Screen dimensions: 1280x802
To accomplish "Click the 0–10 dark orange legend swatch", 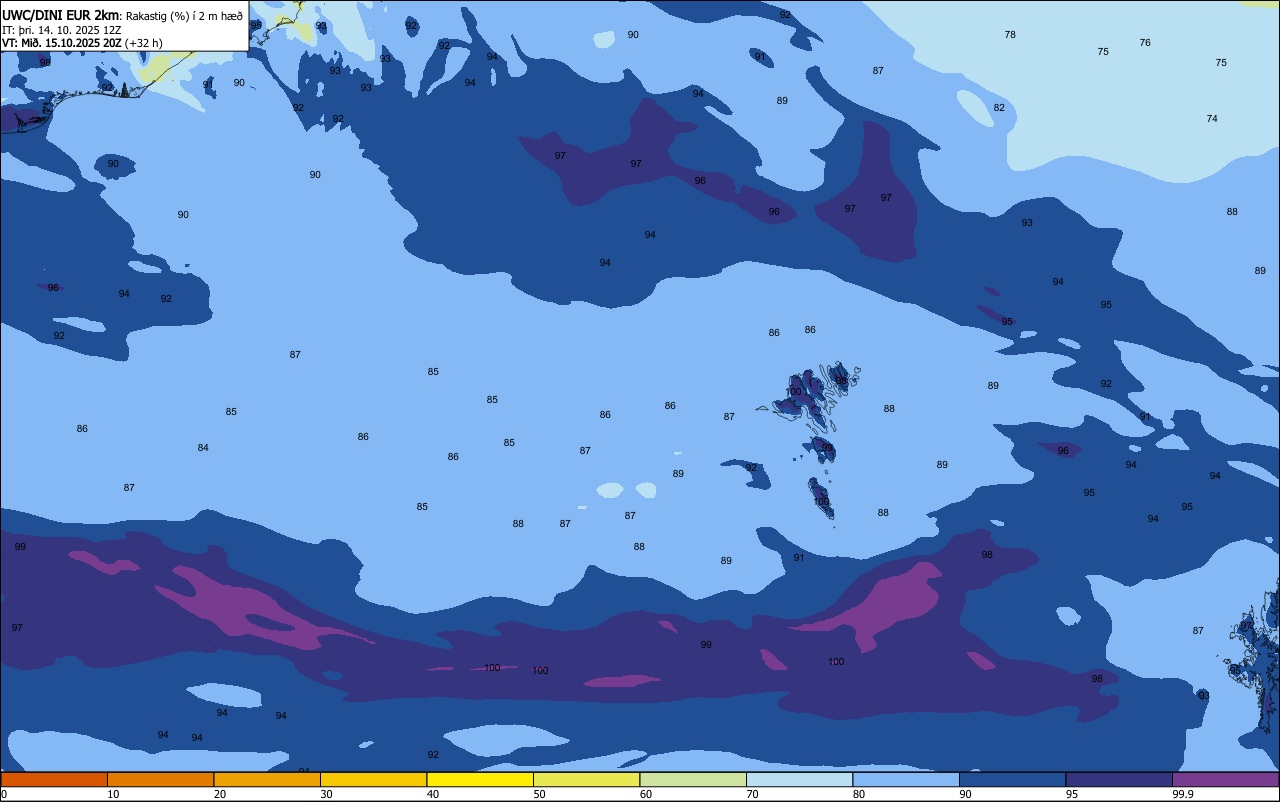I will click(54, 779).
